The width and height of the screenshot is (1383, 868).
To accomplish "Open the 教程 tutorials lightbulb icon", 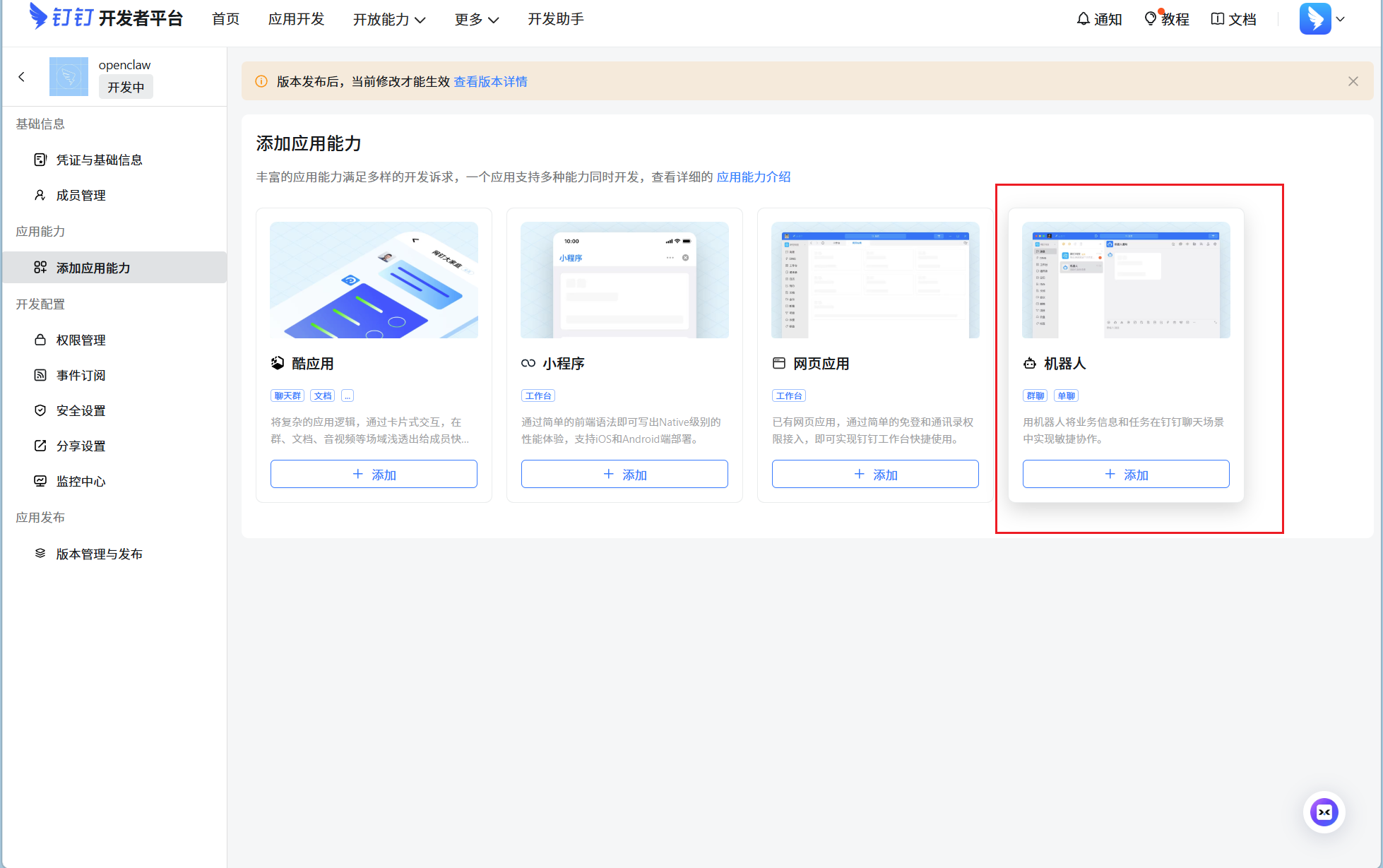I will (1166, 19).
